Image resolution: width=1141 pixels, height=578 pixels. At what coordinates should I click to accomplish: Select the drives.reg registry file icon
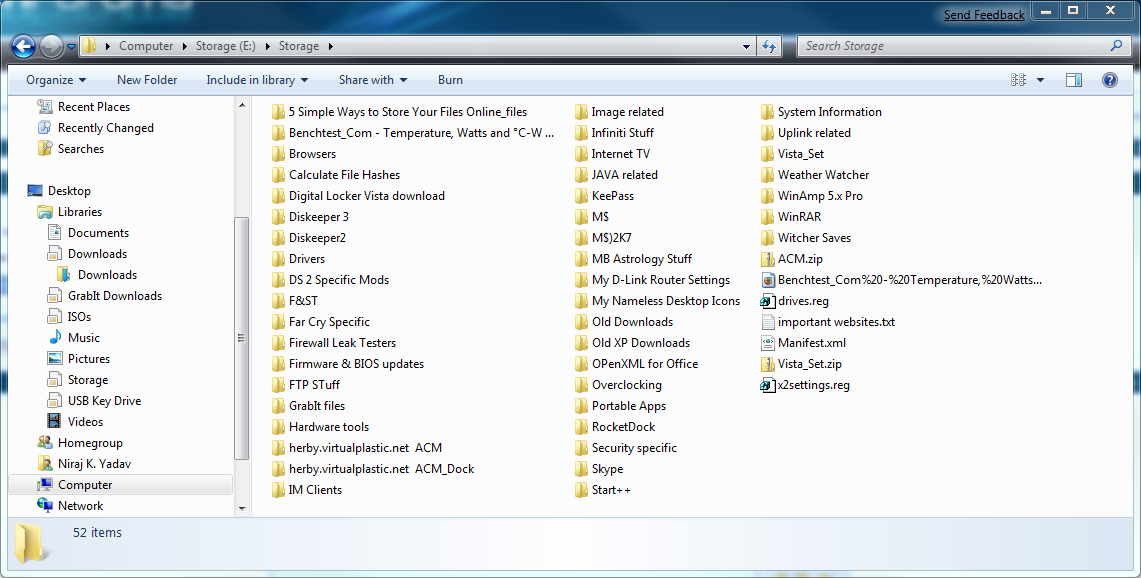point(768,301)
